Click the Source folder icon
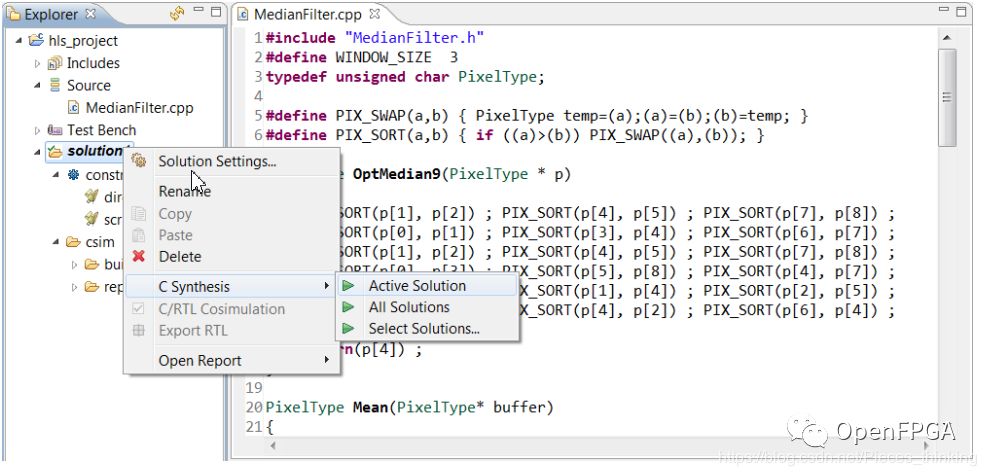 coord(55,85)
